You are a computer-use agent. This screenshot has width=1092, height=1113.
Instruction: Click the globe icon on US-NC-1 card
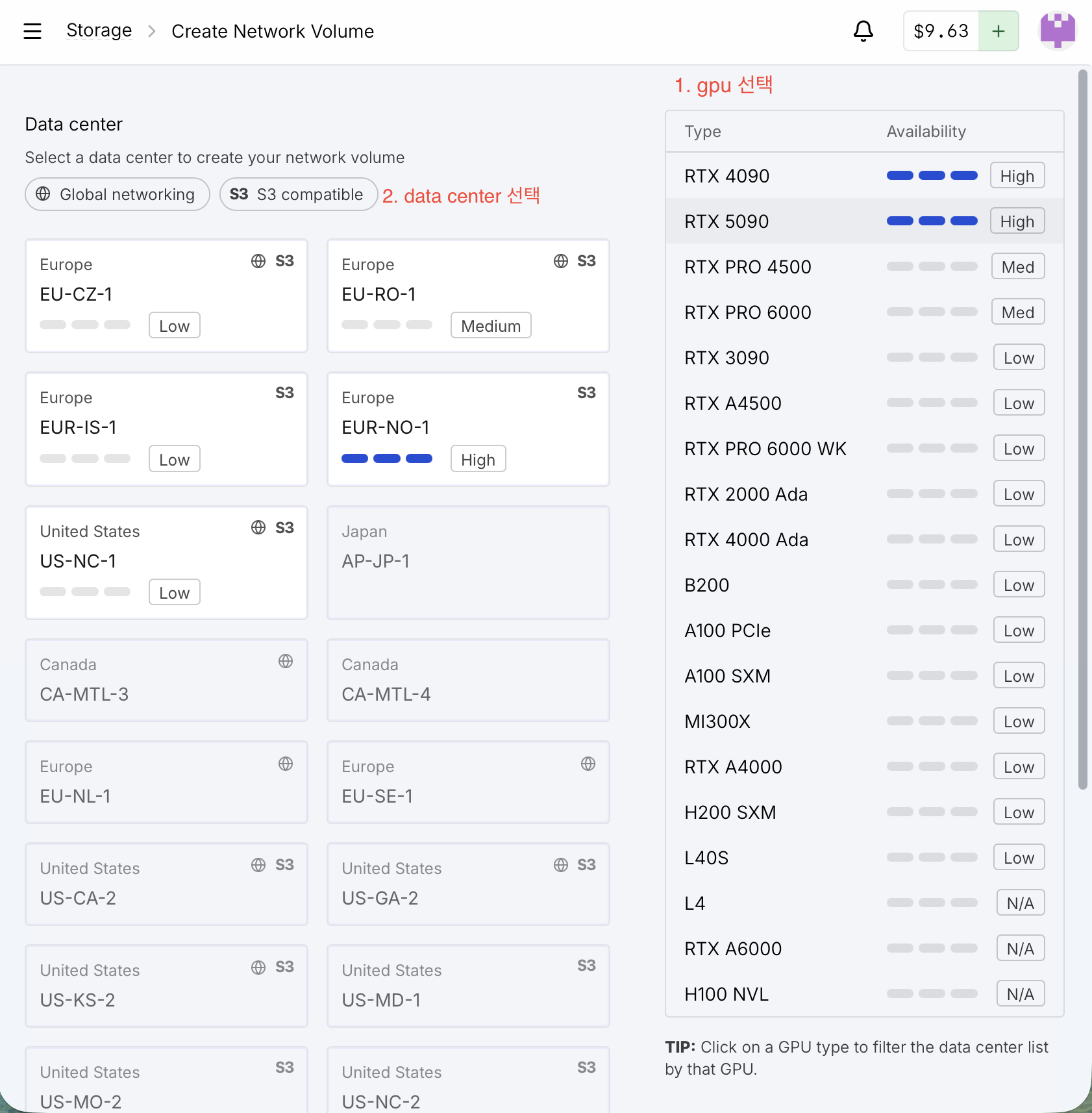[x=258, y=527]
